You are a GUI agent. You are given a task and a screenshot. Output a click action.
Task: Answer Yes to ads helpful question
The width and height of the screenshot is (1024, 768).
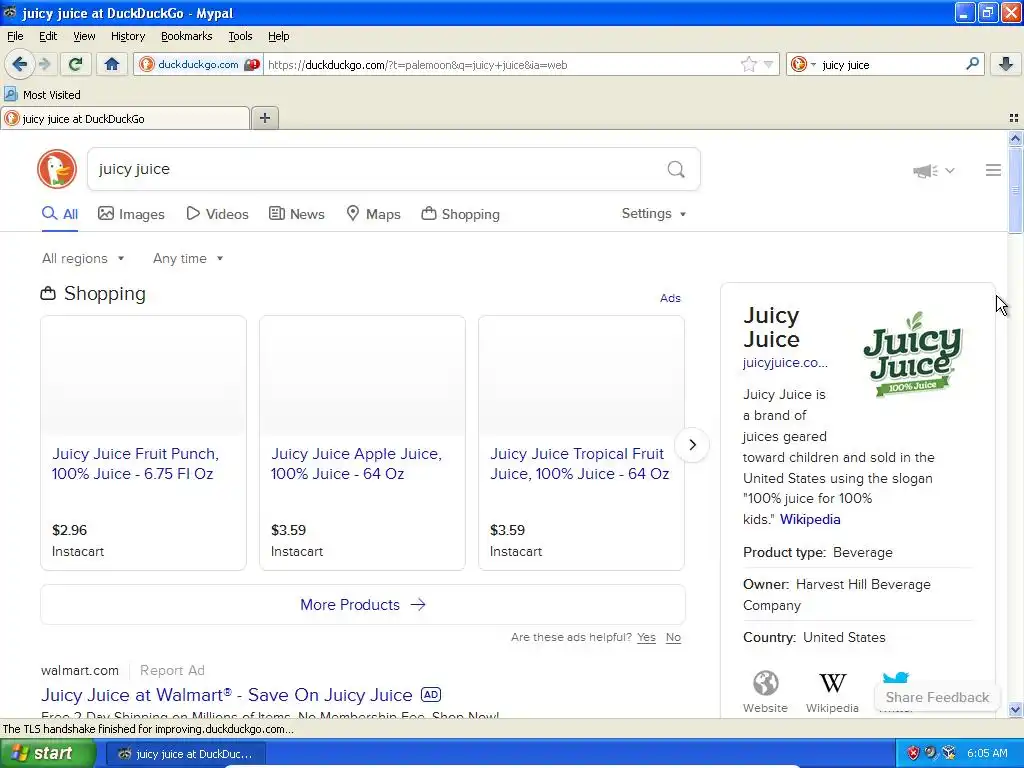pos(647,637)
